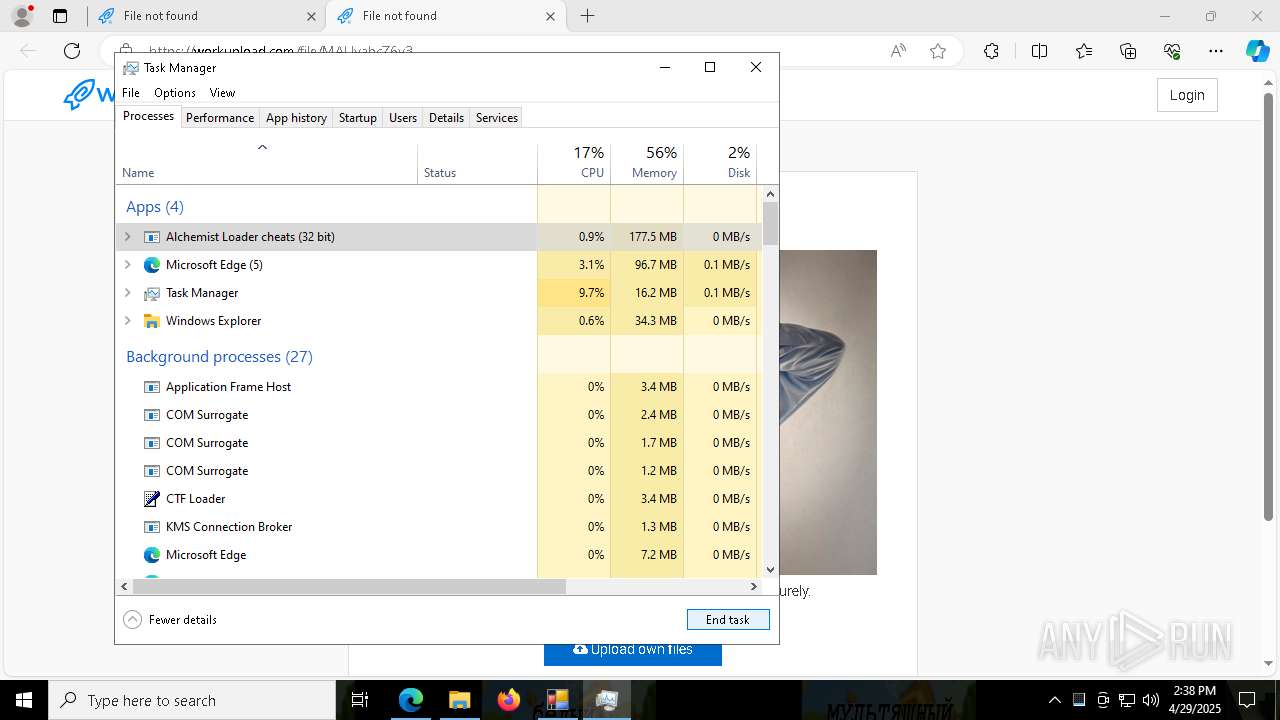Open the notification center icon
Screen dimensions: 1280x720
[x=1247, y=700]
